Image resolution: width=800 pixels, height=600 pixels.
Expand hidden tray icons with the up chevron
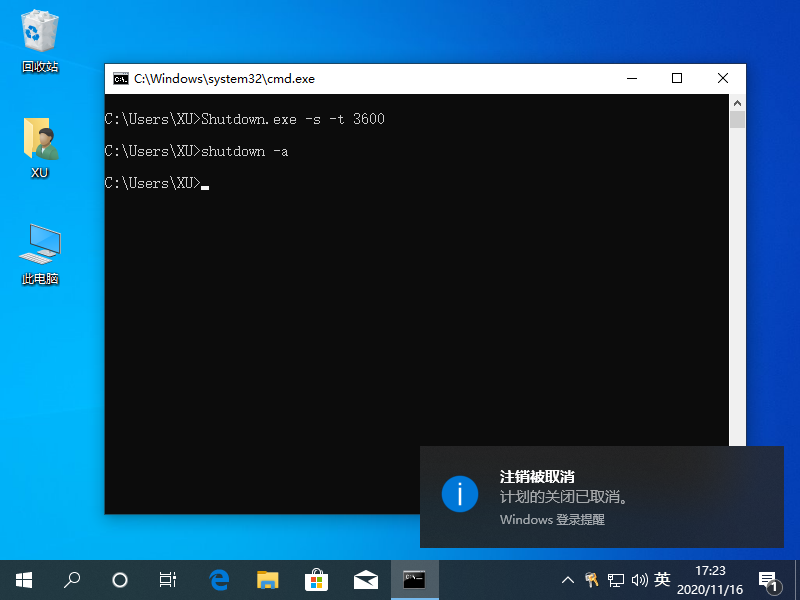coord(567,580)
